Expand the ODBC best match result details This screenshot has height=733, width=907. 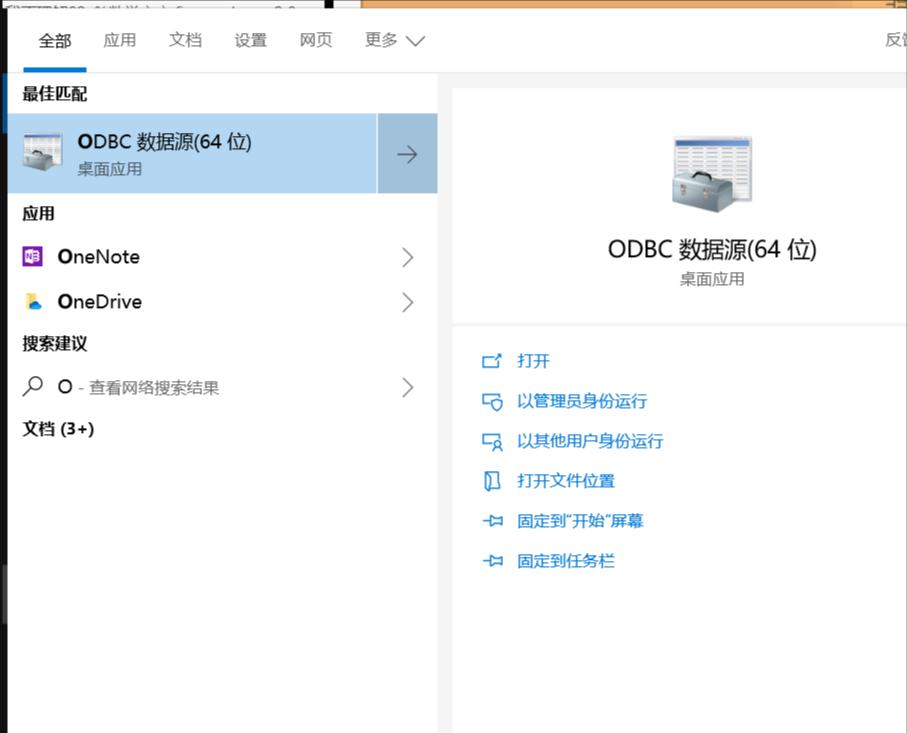coord(407,154)
